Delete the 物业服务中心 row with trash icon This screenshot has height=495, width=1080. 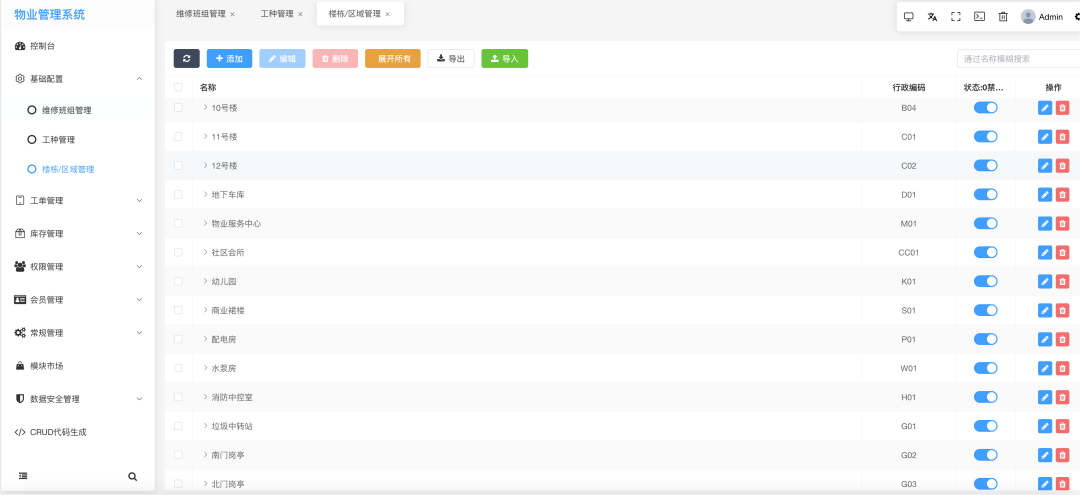coord(1062,224)
